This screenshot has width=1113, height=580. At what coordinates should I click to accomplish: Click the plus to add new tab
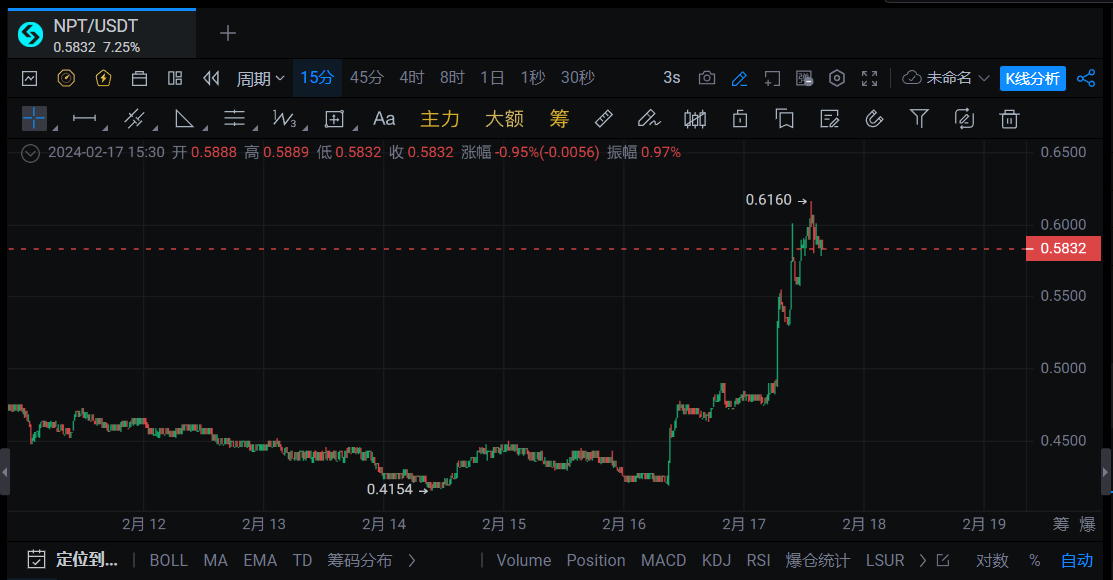pyautogui.click(x=228, y=33)
